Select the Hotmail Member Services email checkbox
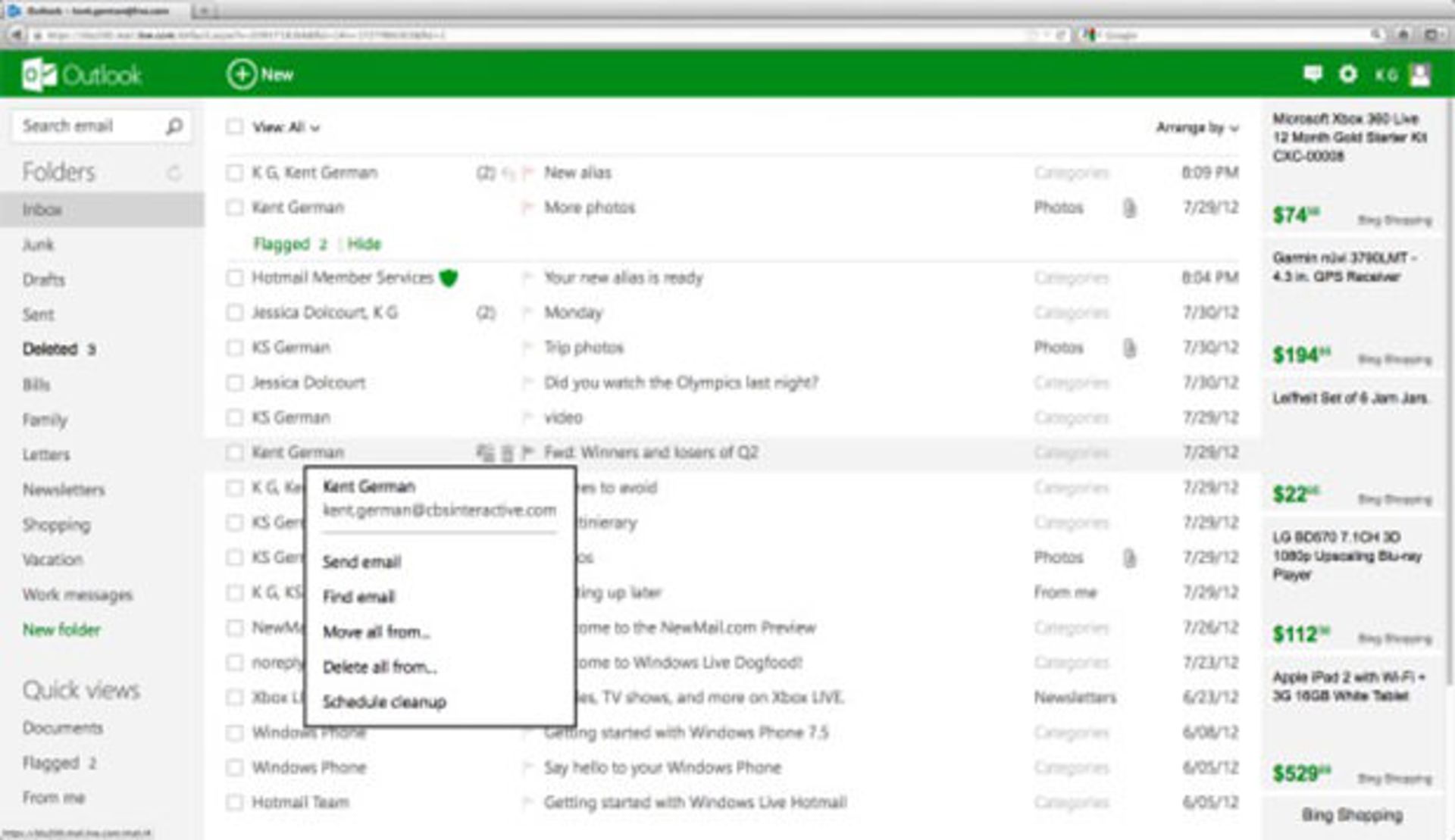The height and width of the screenshot is (840, 1455). point(235,278)
